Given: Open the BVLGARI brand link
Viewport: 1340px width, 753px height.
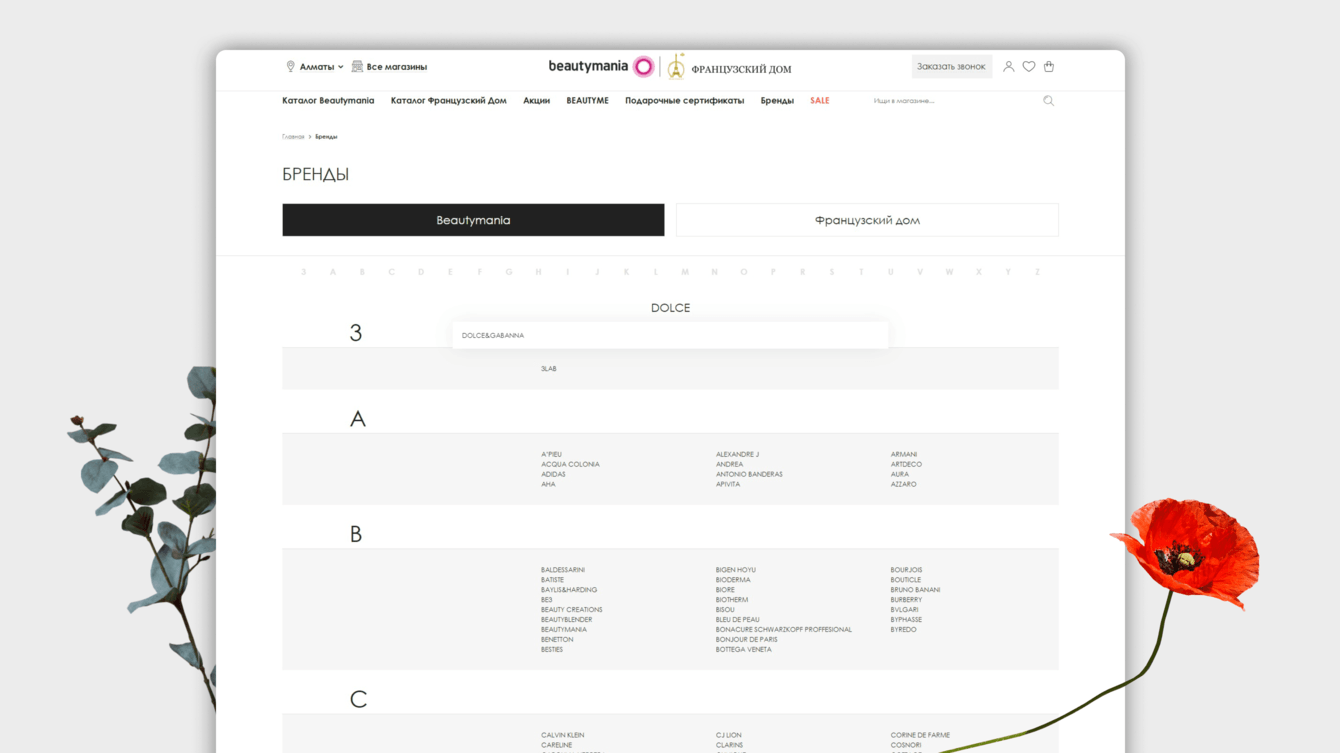Looking at the screenshot, I should (905, 610).
